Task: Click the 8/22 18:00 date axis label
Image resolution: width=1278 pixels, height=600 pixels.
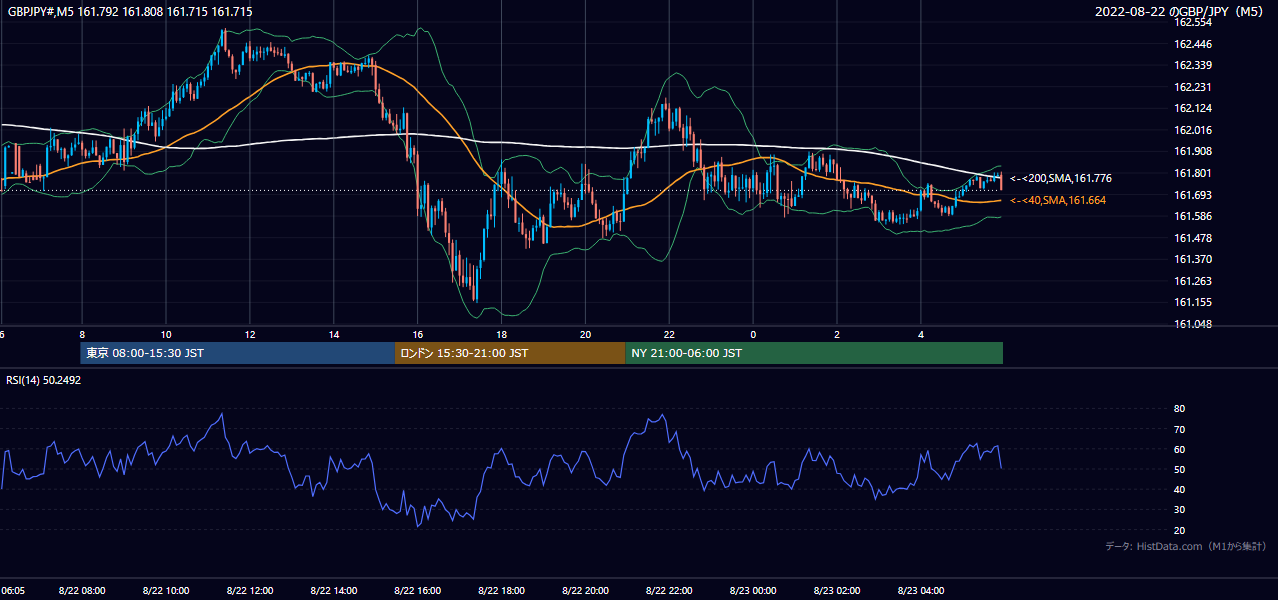Action: pyautogui.click(x=502, y=591)
